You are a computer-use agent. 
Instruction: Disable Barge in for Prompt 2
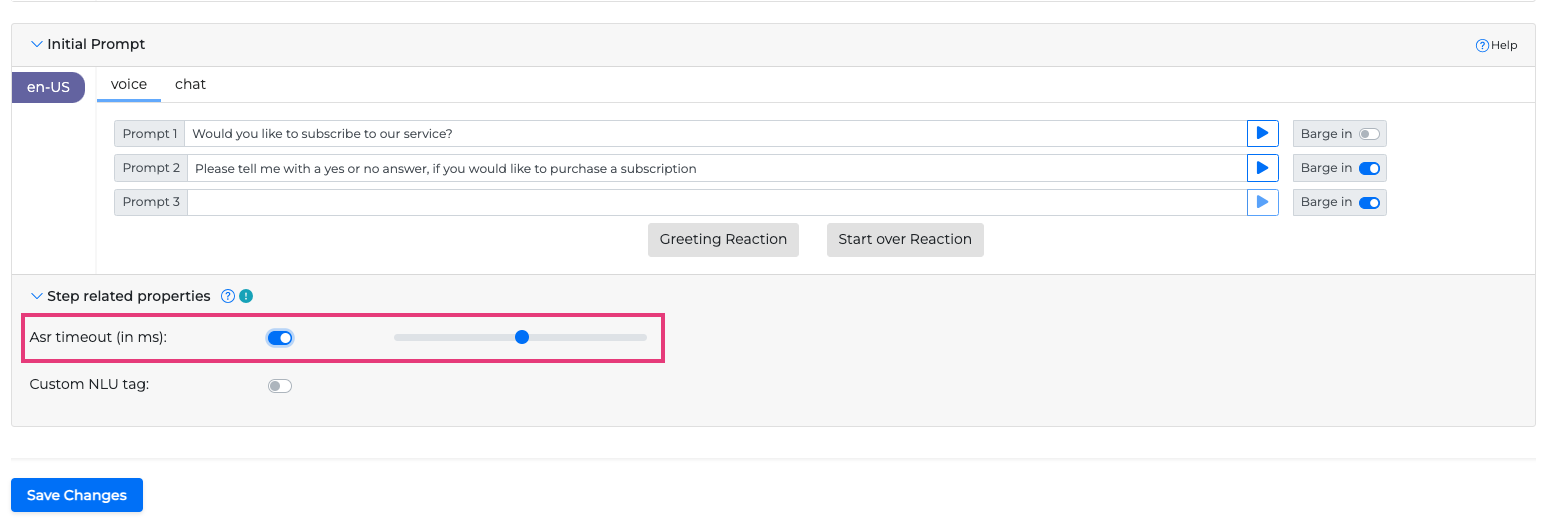(x=1368, y=168)
